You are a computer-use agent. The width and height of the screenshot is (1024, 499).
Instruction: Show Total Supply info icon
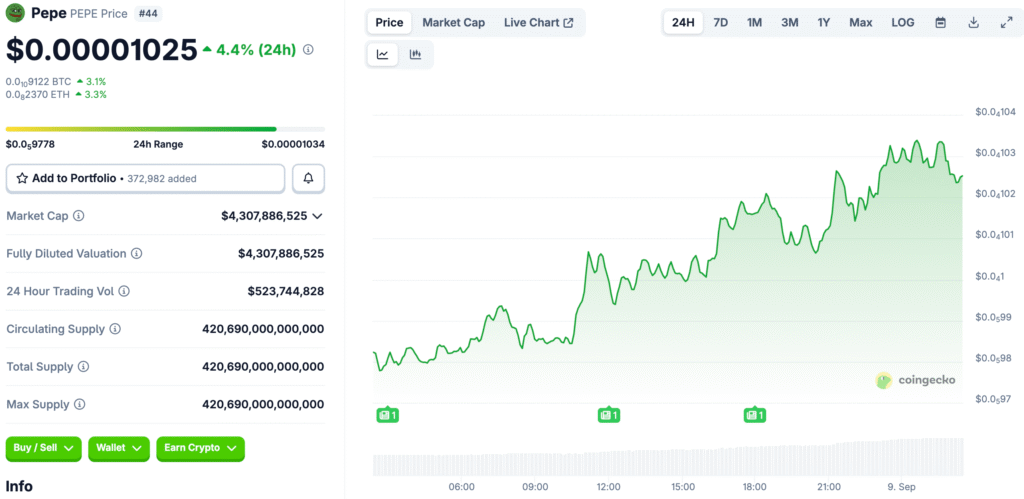coord(84,367)
